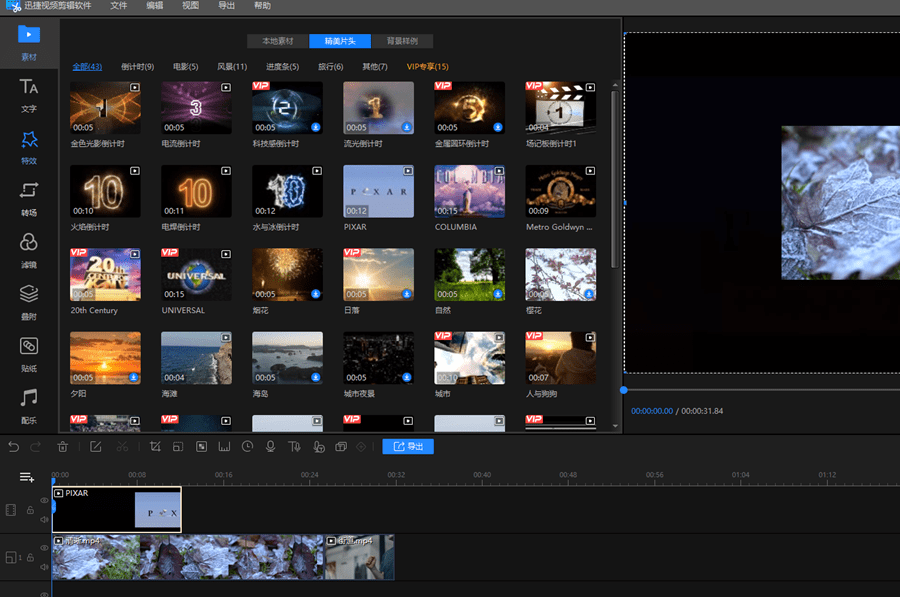900x597 pixels.
Task: Split clip with the scissors icon
Action: (x=122, y=447)
